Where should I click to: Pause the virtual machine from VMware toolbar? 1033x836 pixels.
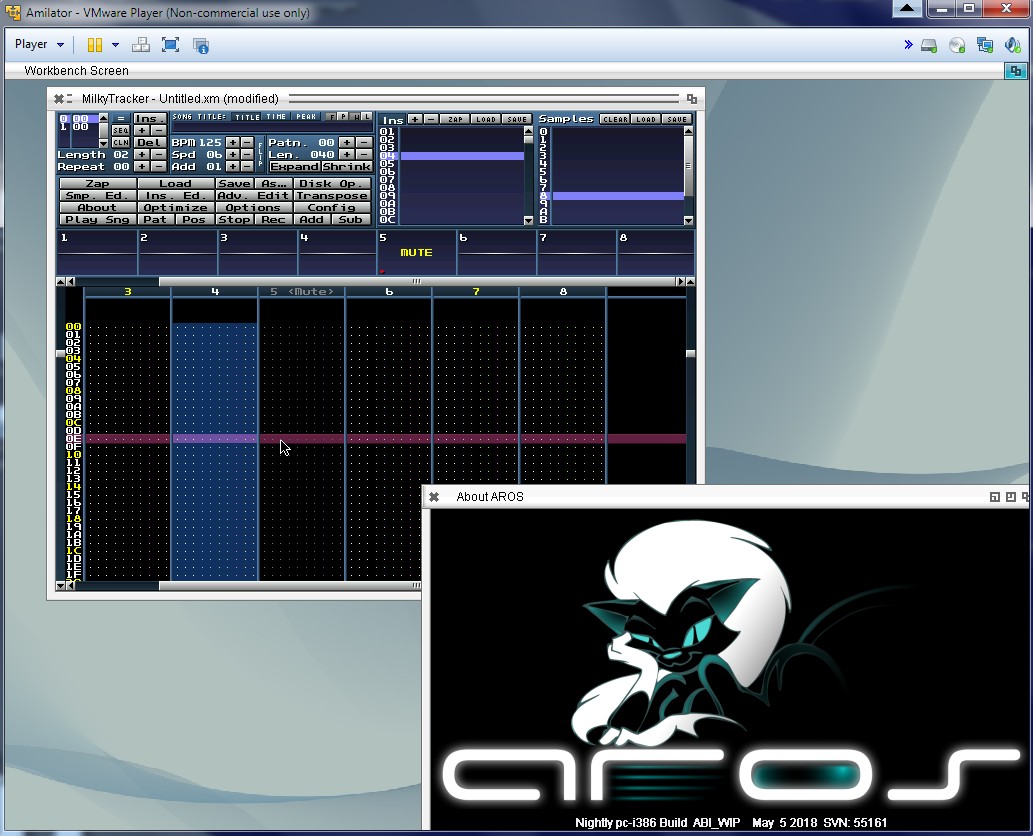coord(94,45)
